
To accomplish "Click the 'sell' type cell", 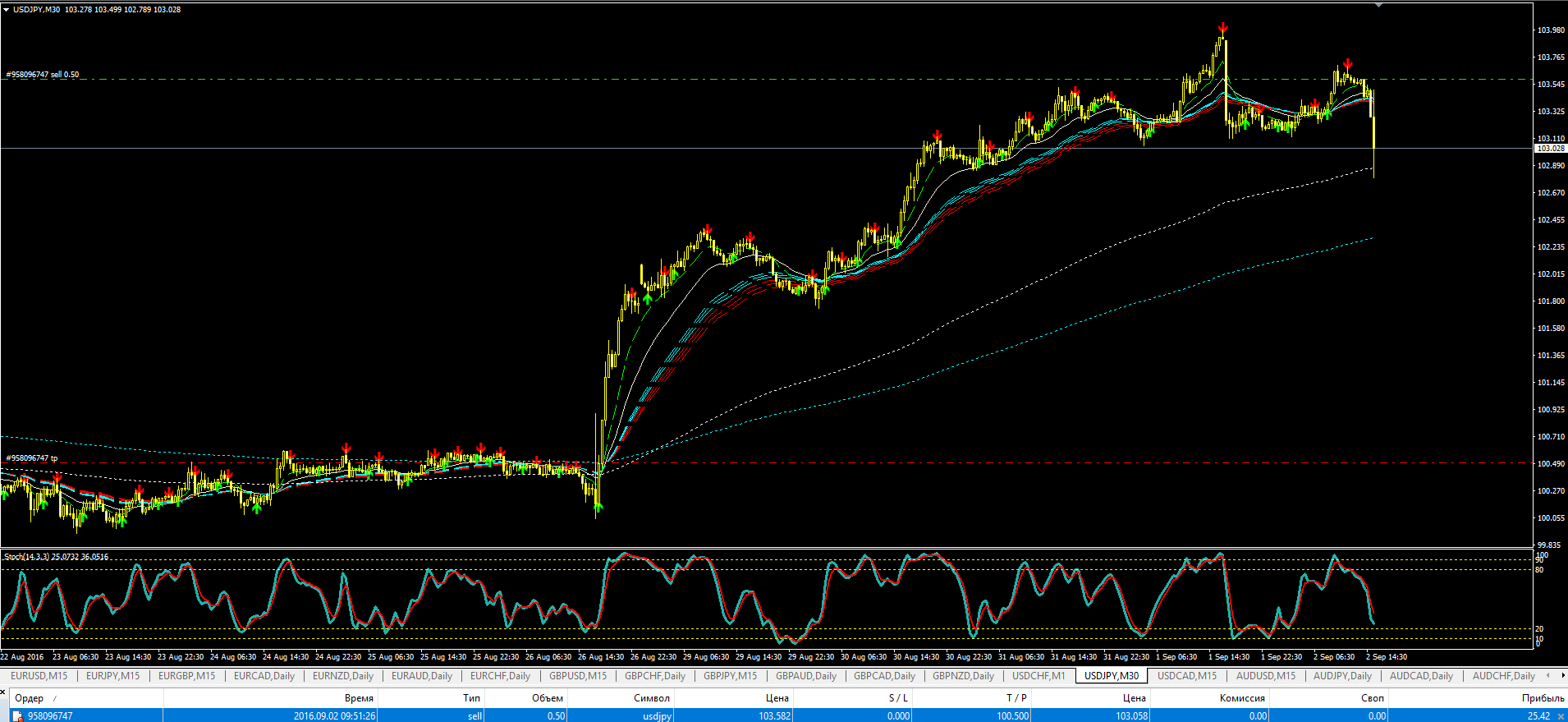I will [x=475, y=716].
